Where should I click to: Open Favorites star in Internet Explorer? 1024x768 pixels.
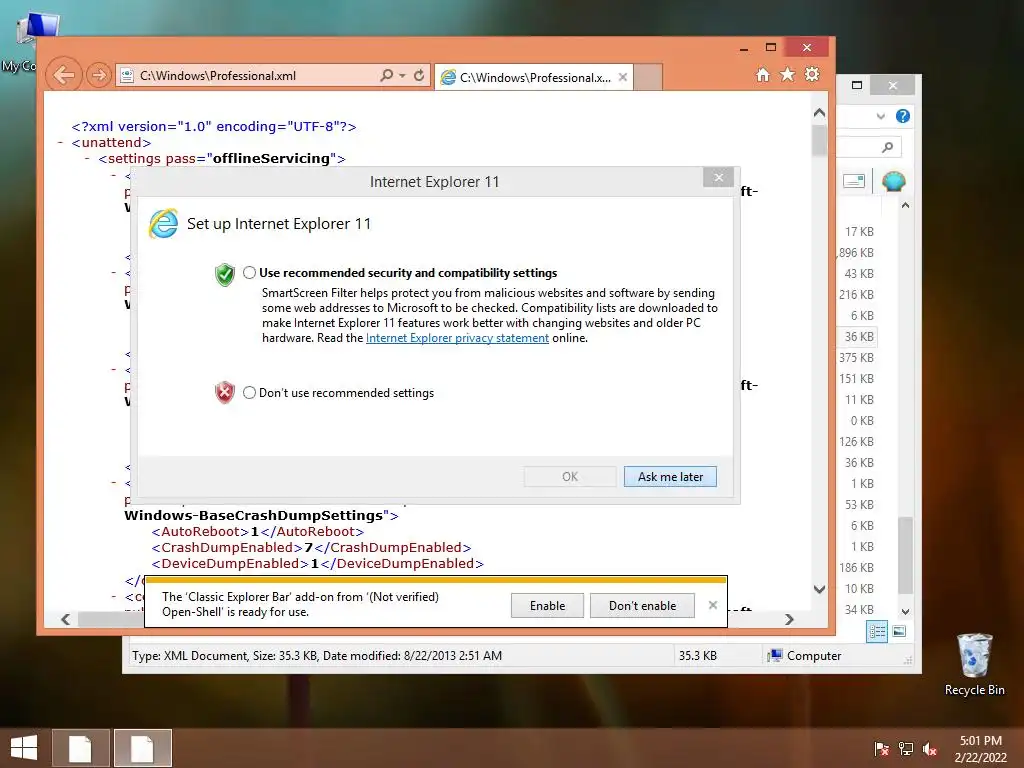(788, 74)
